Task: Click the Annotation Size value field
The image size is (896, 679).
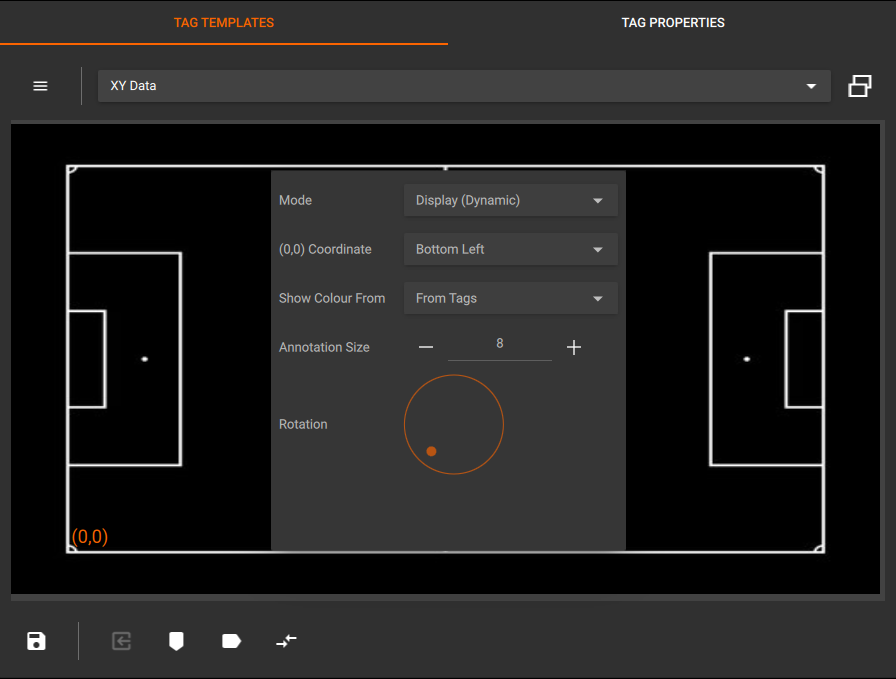Action: (x=499, y=345)
